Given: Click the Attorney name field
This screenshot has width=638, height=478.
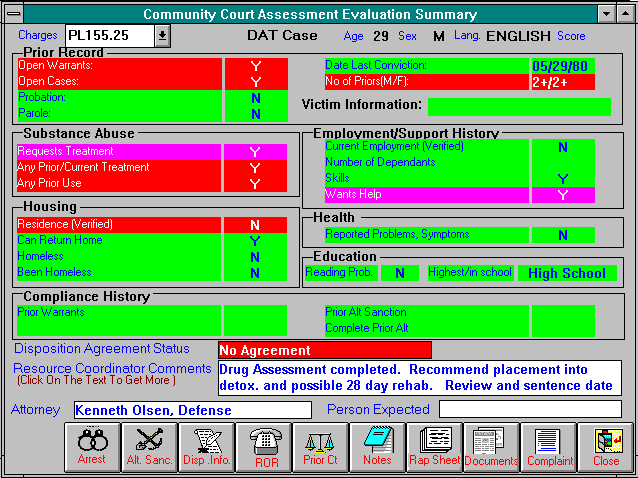Looking at the screenshot, I should point(192,410).
